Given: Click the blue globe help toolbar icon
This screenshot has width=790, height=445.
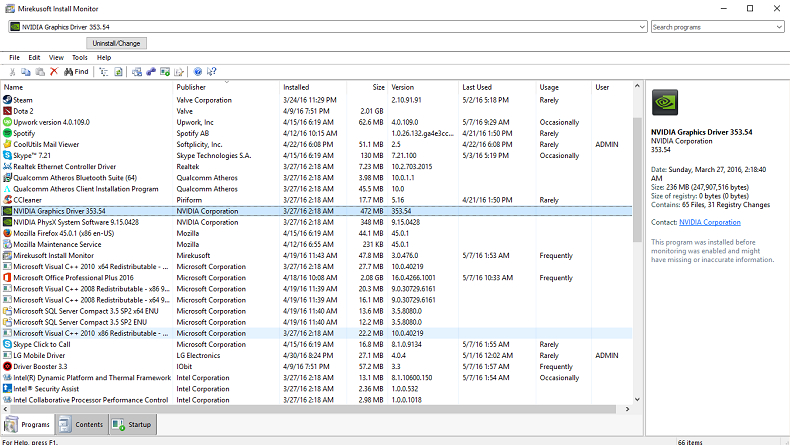Looking at the screenshot, I should point(198,72).
